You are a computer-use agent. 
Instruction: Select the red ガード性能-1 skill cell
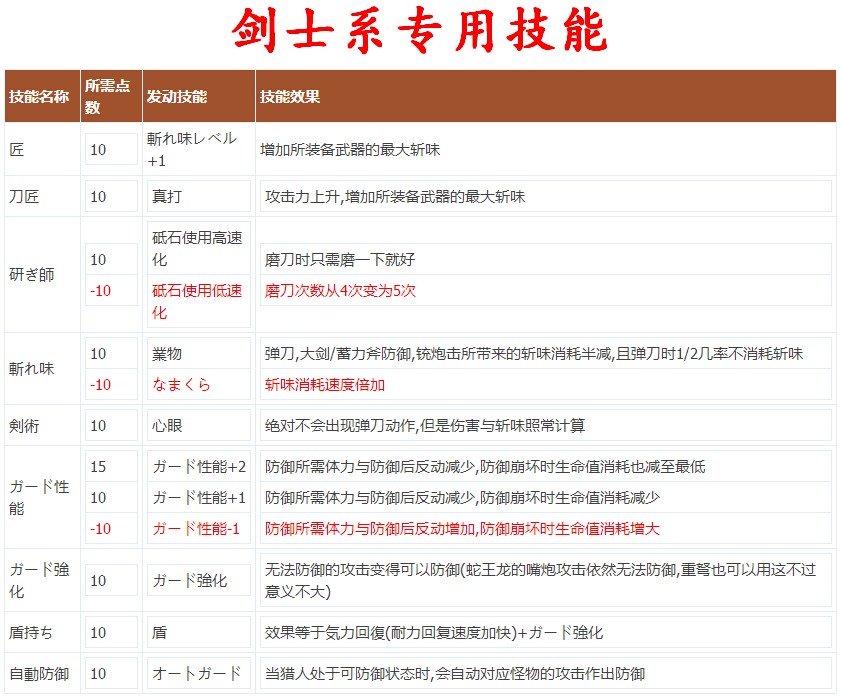pyautogui.click(x=199, y=528)
